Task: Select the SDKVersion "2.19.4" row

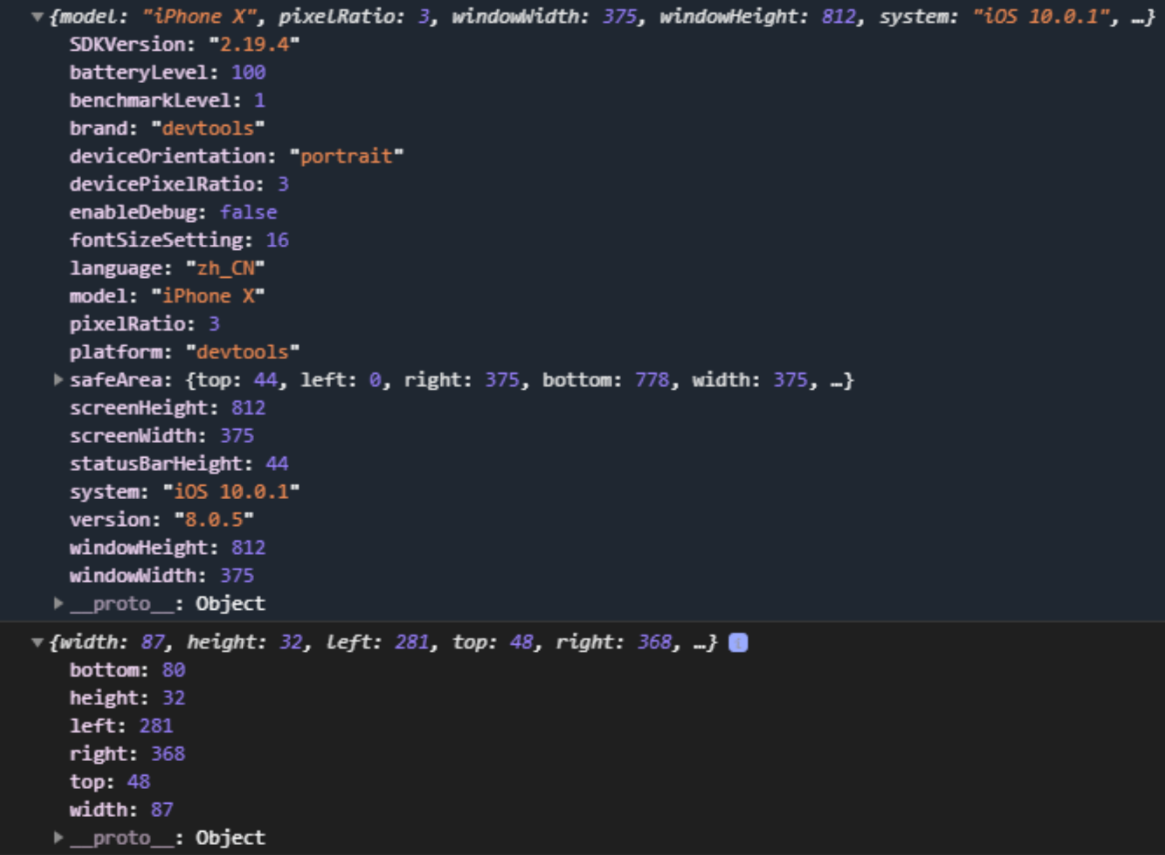Action: pyautogui.click(x=184, y=45)
